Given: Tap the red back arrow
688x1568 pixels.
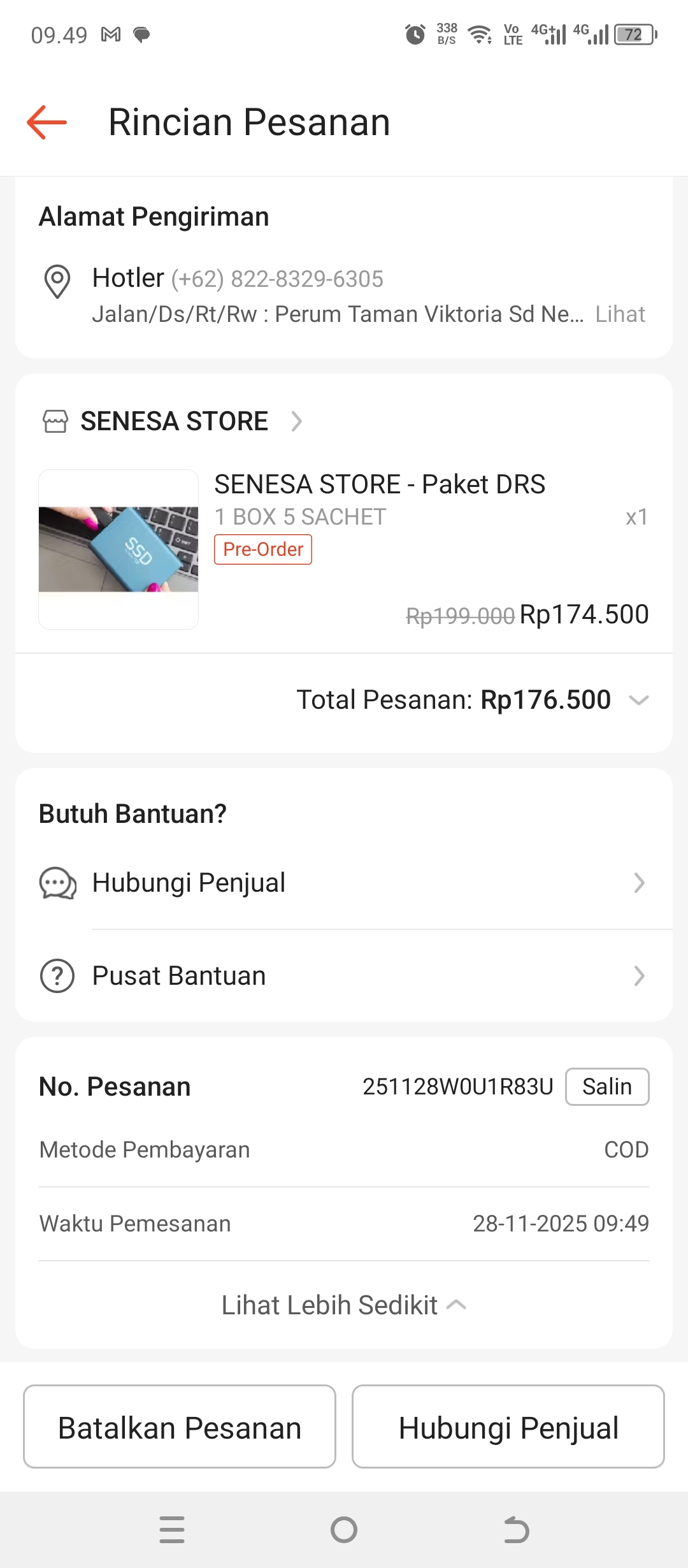Looking at the screenshot, I should coord(47,122).
